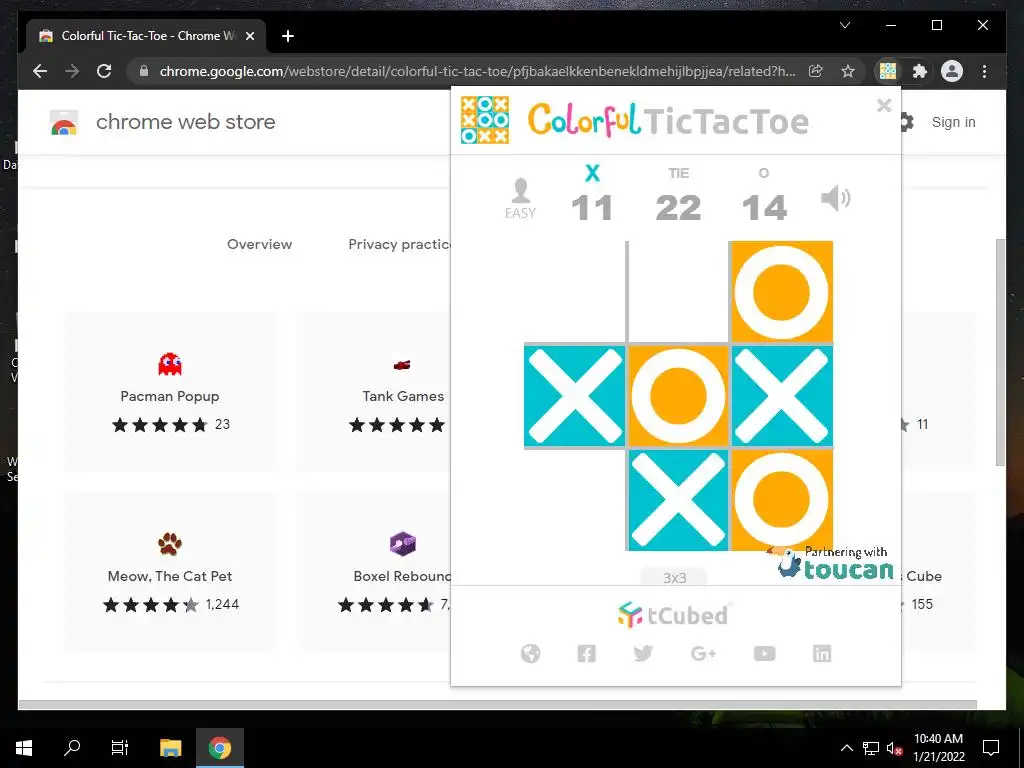Open the Chrome Extensions puzzle icon
The width and height of the screenshot is (1024, 768).
tap(920, 71)
